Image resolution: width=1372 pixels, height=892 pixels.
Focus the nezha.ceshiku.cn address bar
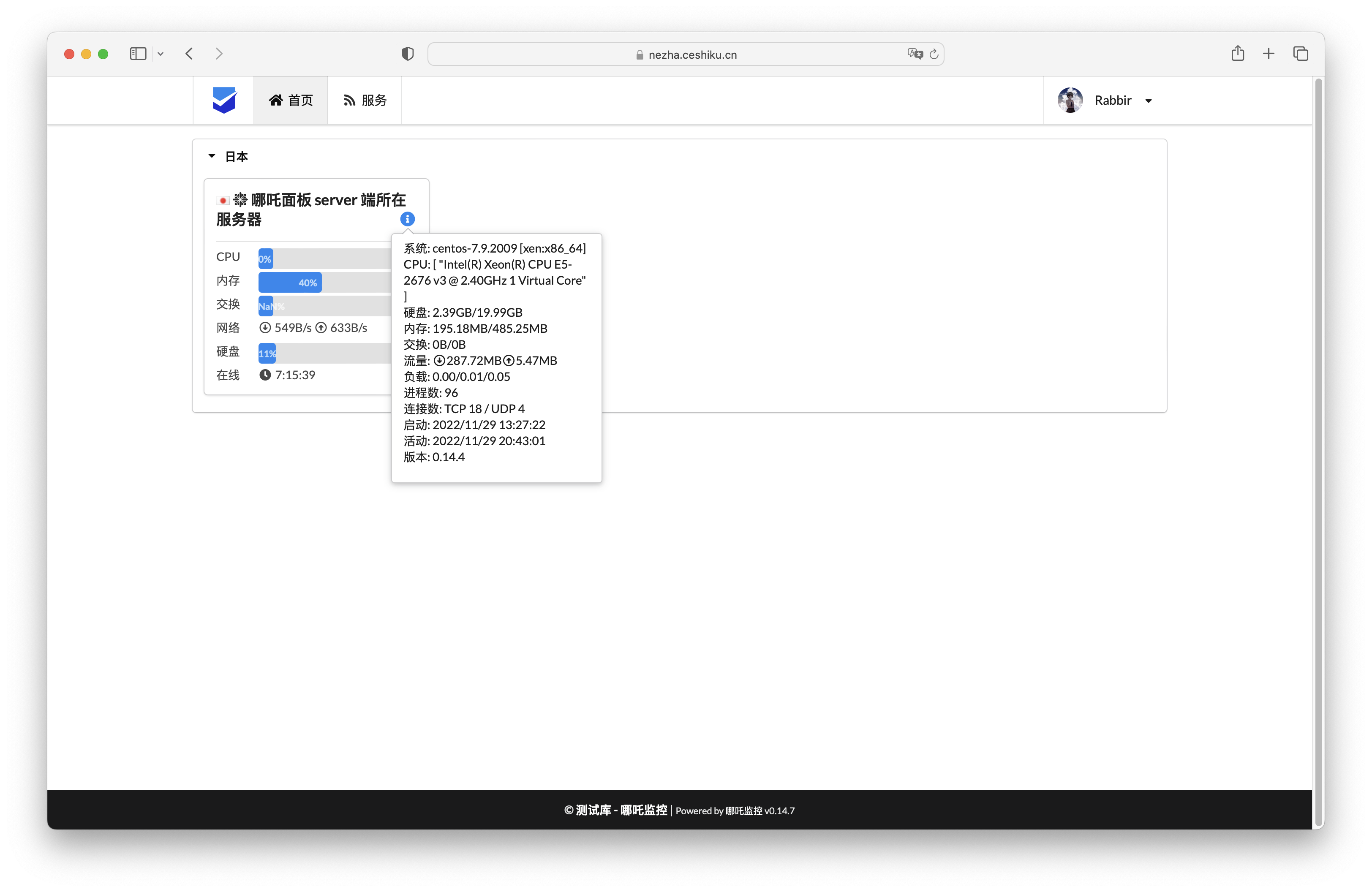(x=686, y=54)
